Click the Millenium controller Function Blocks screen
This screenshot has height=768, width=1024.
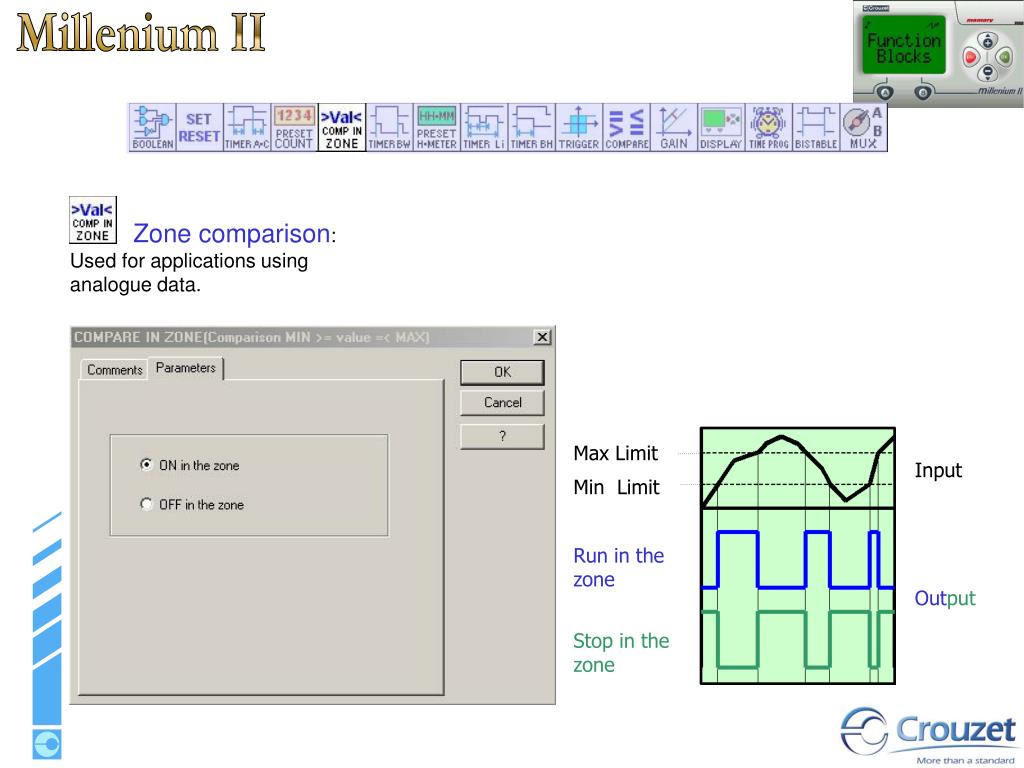904,46
